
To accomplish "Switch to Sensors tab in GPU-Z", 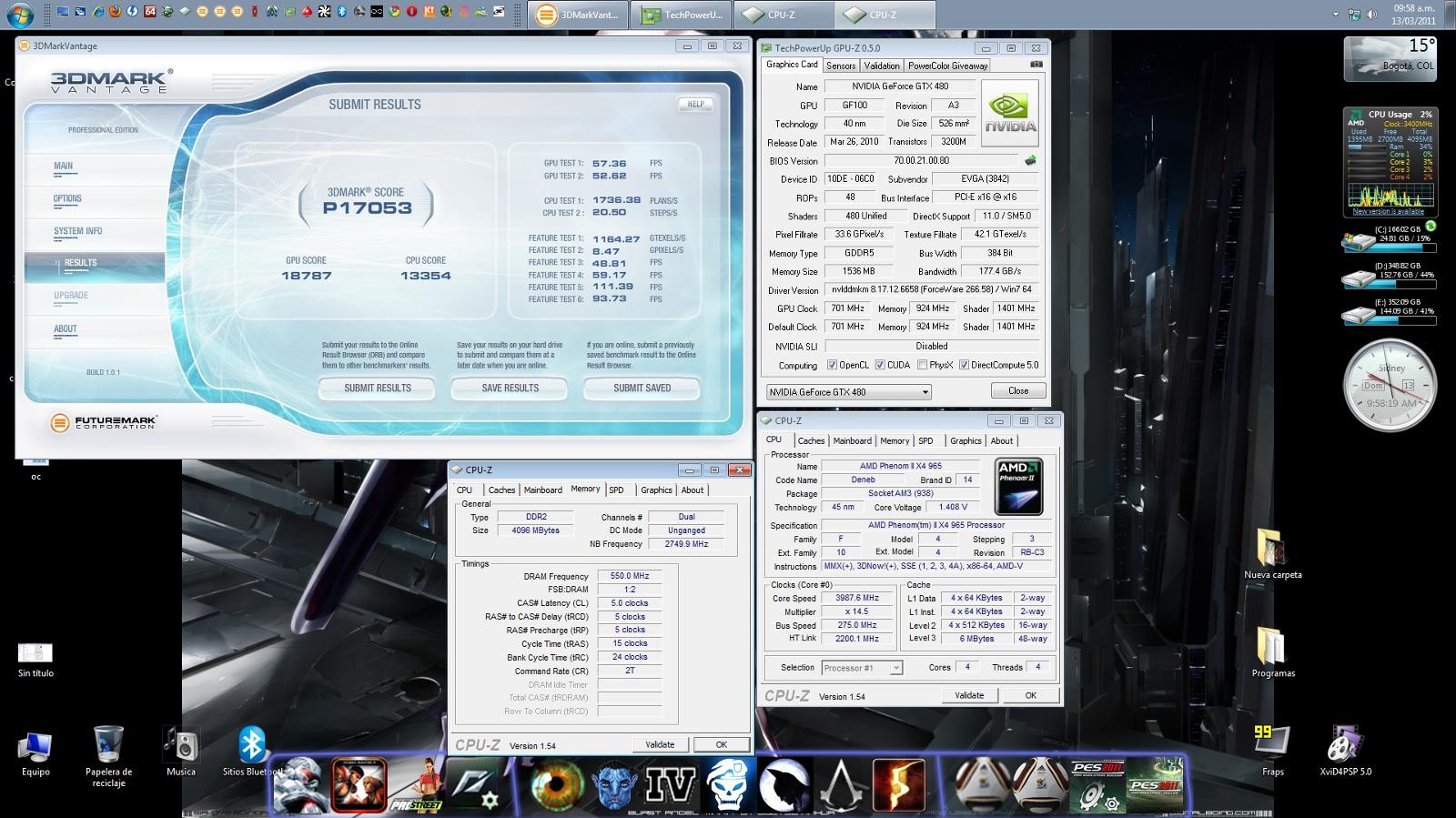I will [x=841, y=66].
